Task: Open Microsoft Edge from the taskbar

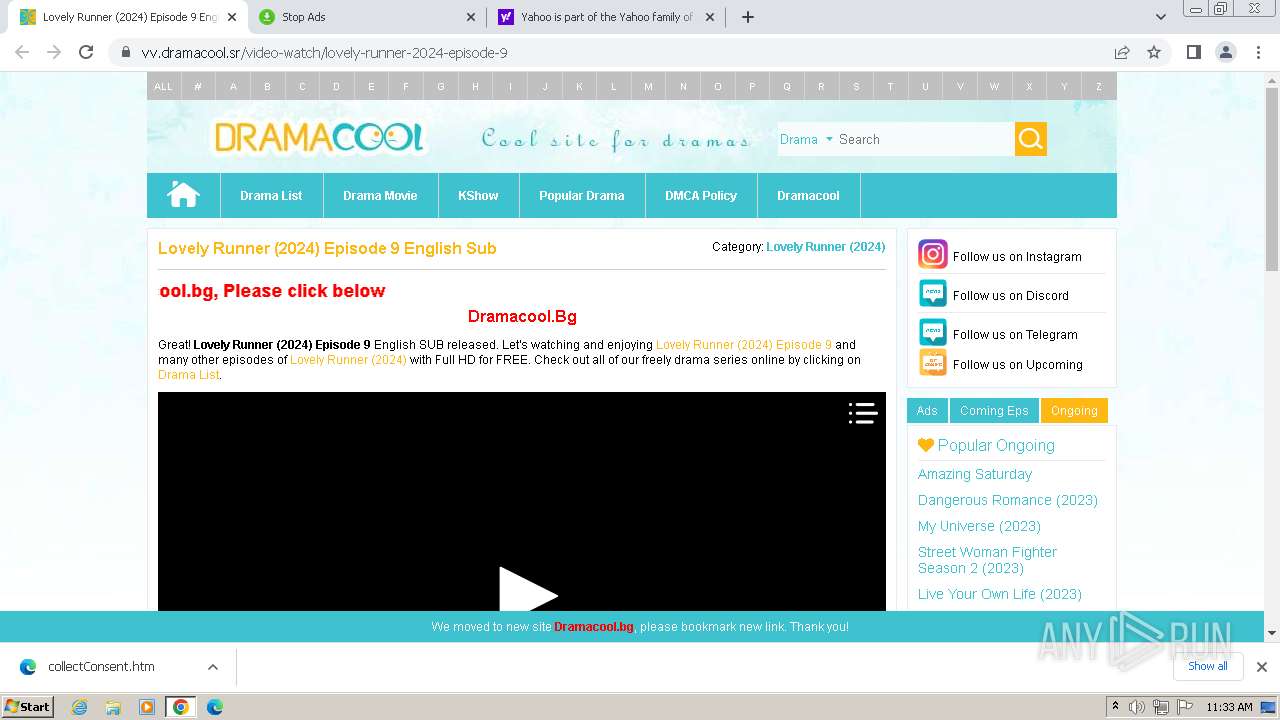Action: click(x=215, y=706)
